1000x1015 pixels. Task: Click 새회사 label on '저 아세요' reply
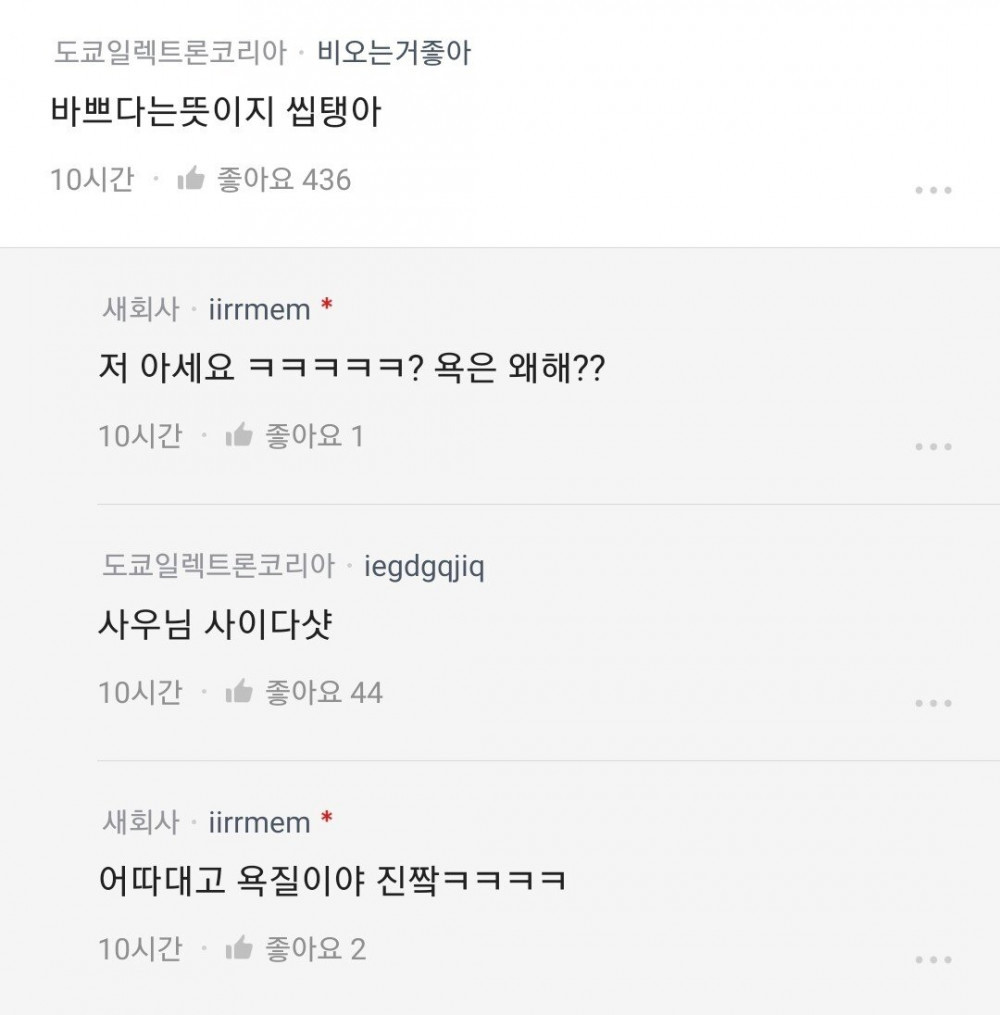tap(141, 309)
